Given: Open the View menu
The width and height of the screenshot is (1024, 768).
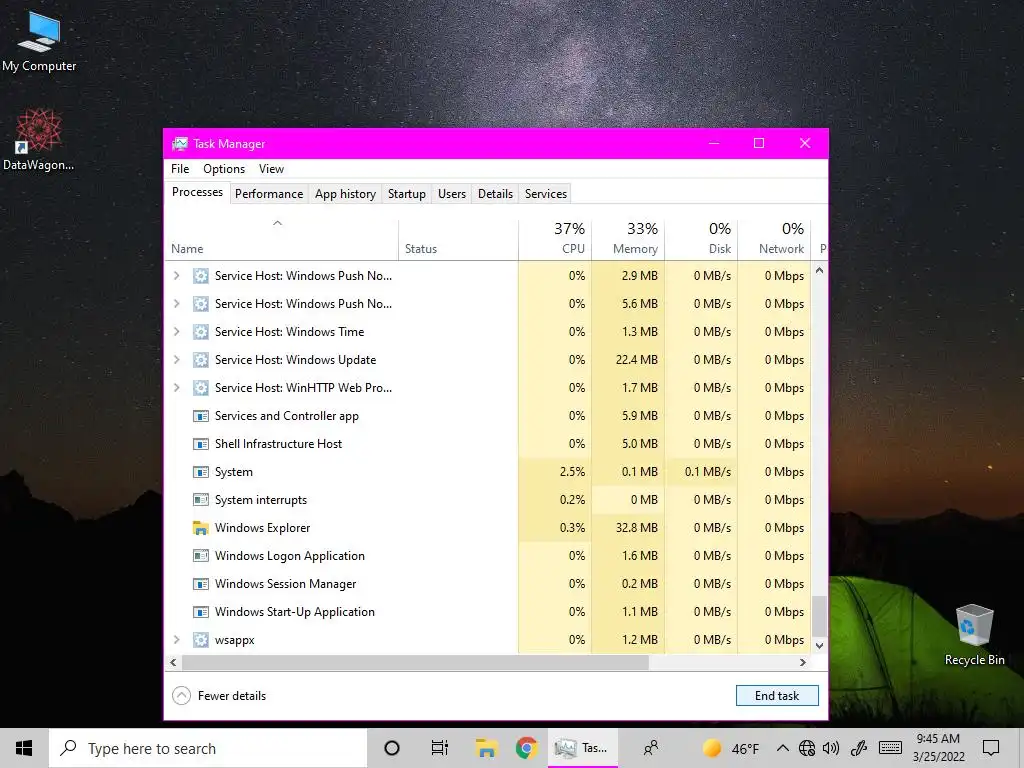Looking at the screenshot, I should coord(271,169).
